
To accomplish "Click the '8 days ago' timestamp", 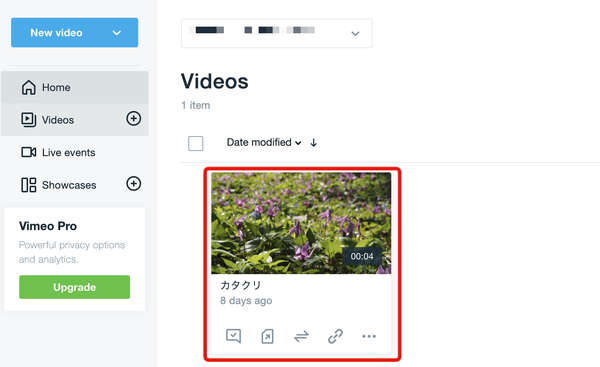I will point(246,301).
